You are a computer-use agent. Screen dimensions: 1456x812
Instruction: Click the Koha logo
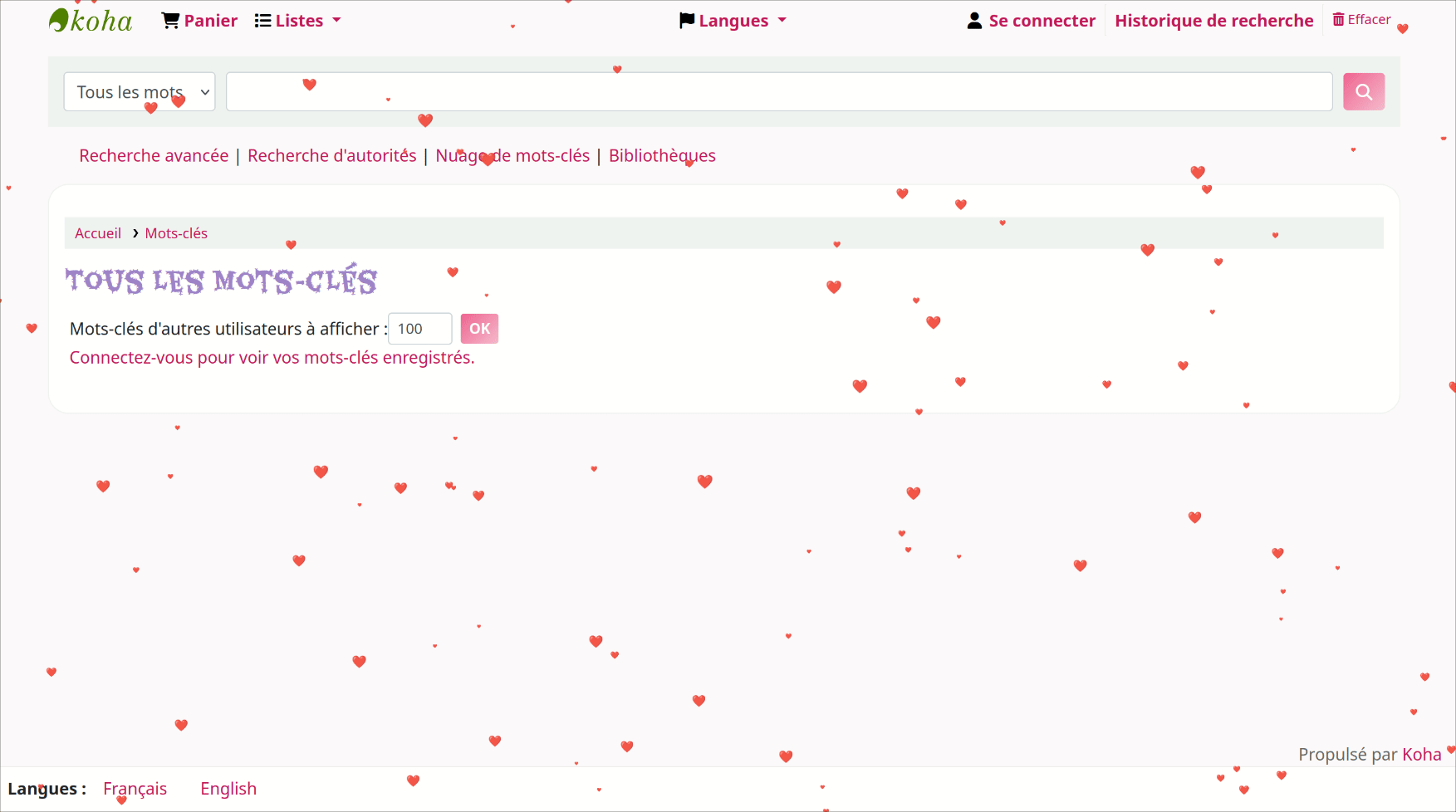point(91,21)
